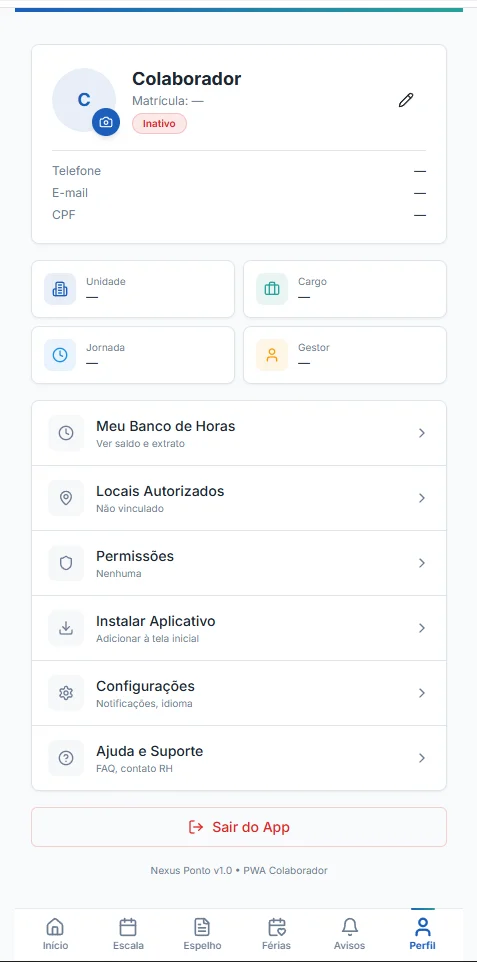Click the Locais Autorizados title

tap(160, 491)
